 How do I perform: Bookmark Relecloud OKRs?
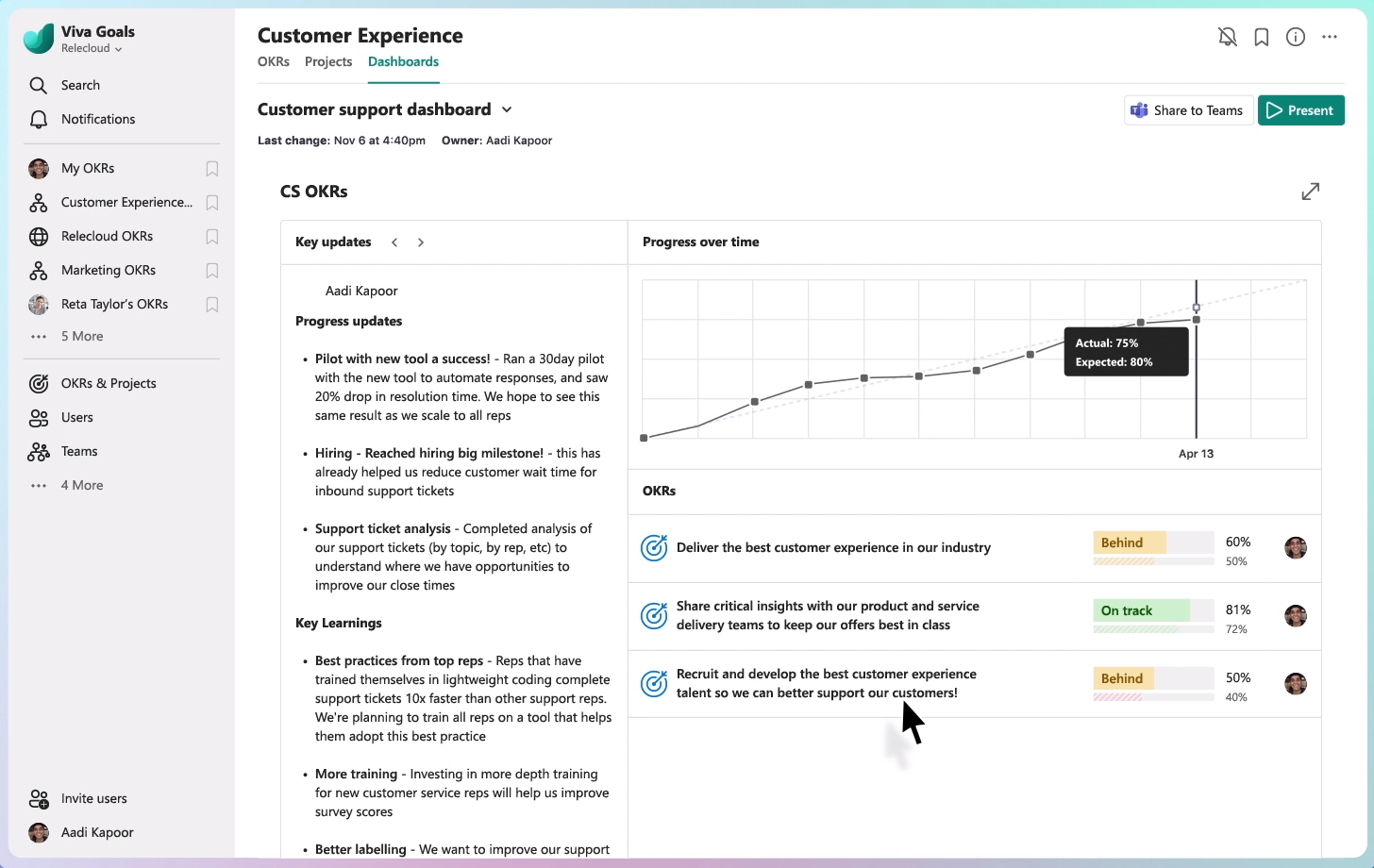(x=211, y=236)
